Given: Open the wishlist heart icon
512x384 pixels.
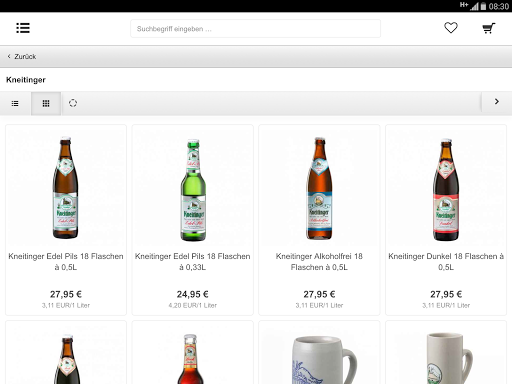Looking at the screenshot, I should [x=451, y=28].
